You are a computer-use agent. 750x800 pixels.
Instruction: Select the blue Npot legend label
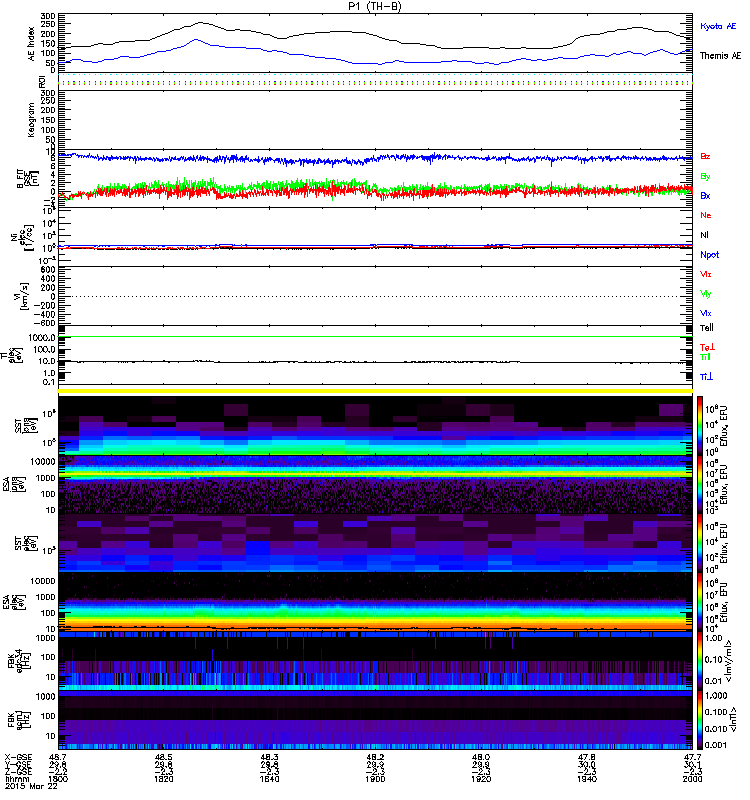click(709, 255)
